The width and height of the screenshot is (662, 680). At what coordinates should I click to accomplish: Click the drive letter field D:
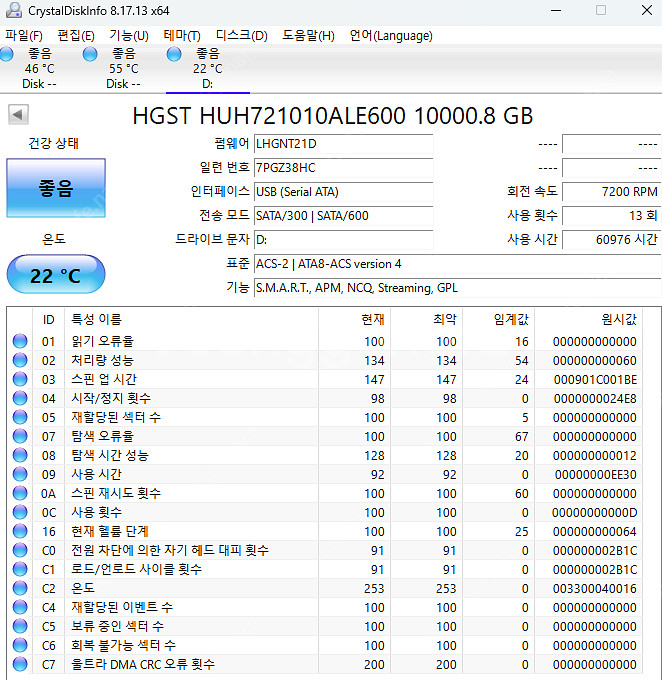[x=343, y=239]
